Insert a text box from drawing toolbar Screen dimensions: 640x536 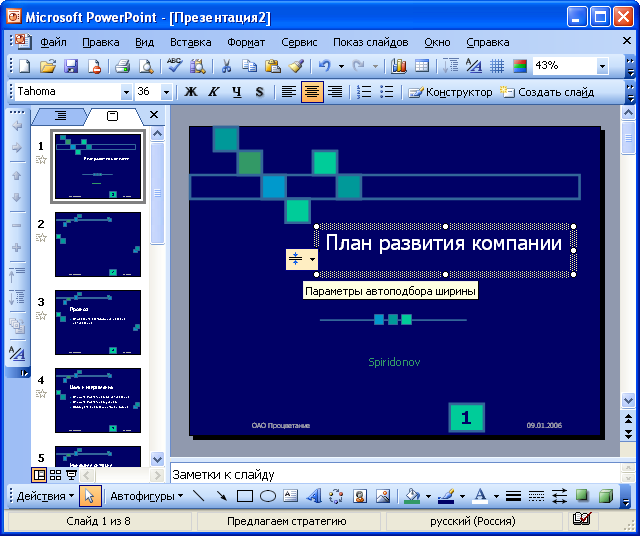coord(291,496)
